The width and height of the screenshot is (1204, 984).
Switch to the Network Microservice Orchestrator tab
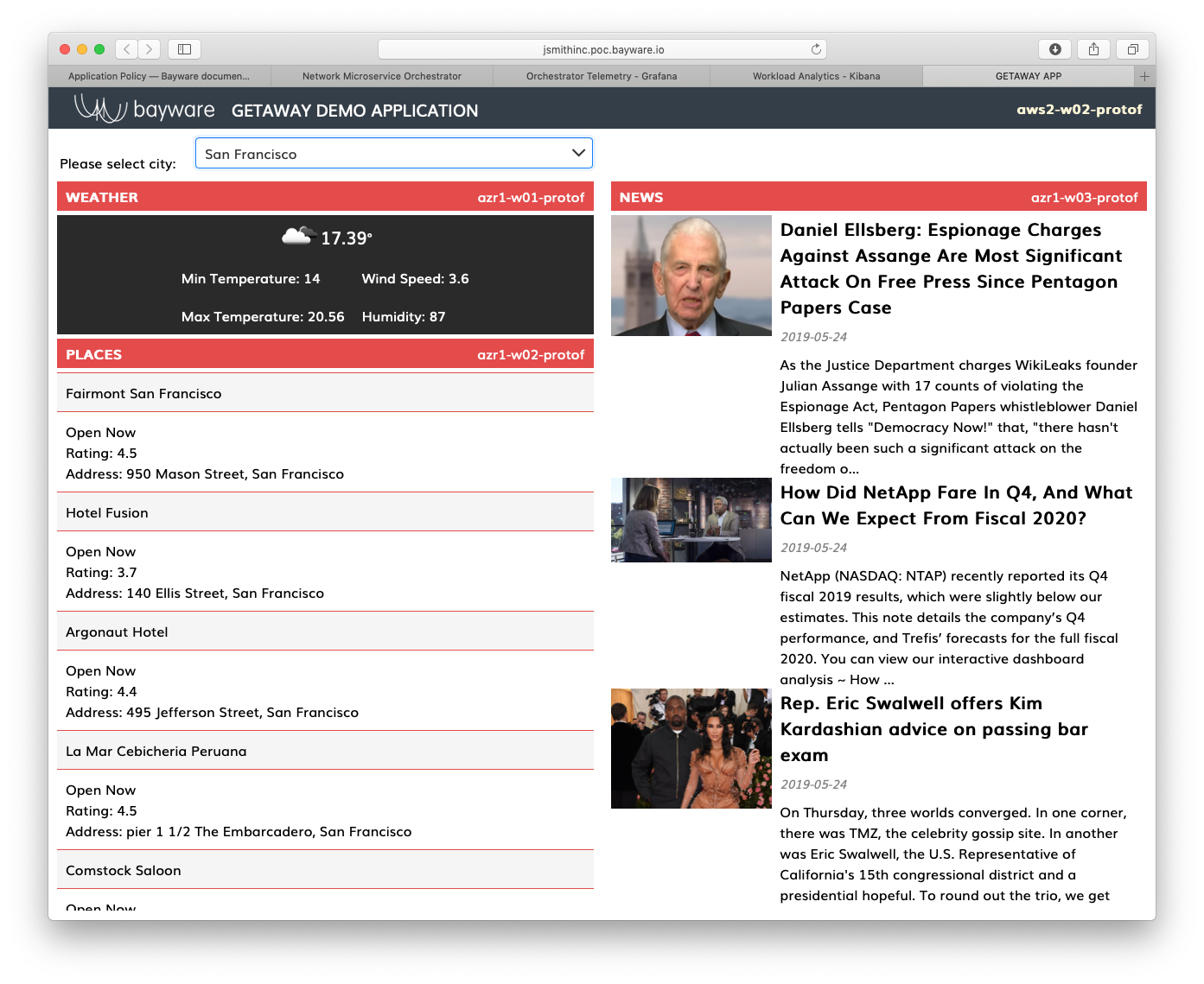point(382,76)
